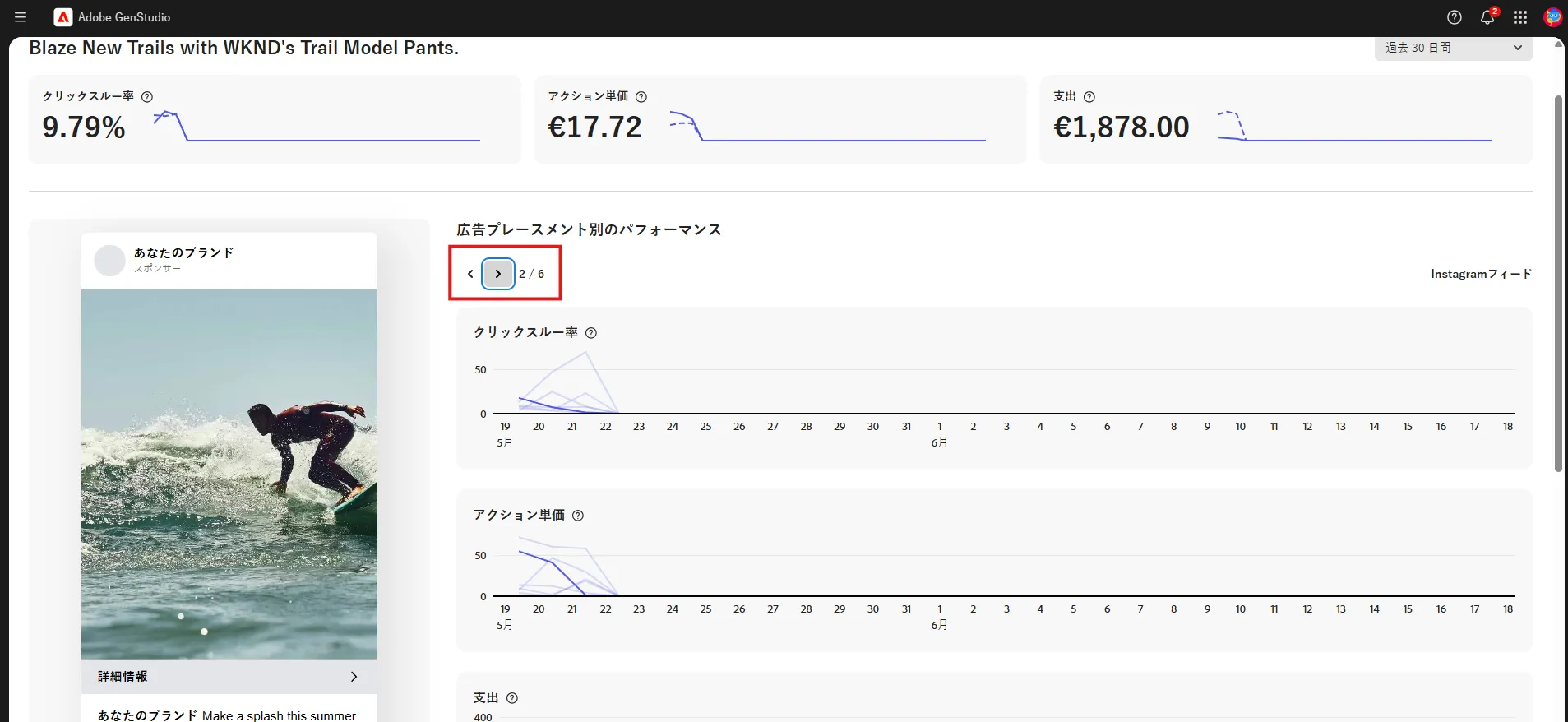The image size is (1568, 722).
Task: Open the Help icon in top bar
Action: point(1455,17)
